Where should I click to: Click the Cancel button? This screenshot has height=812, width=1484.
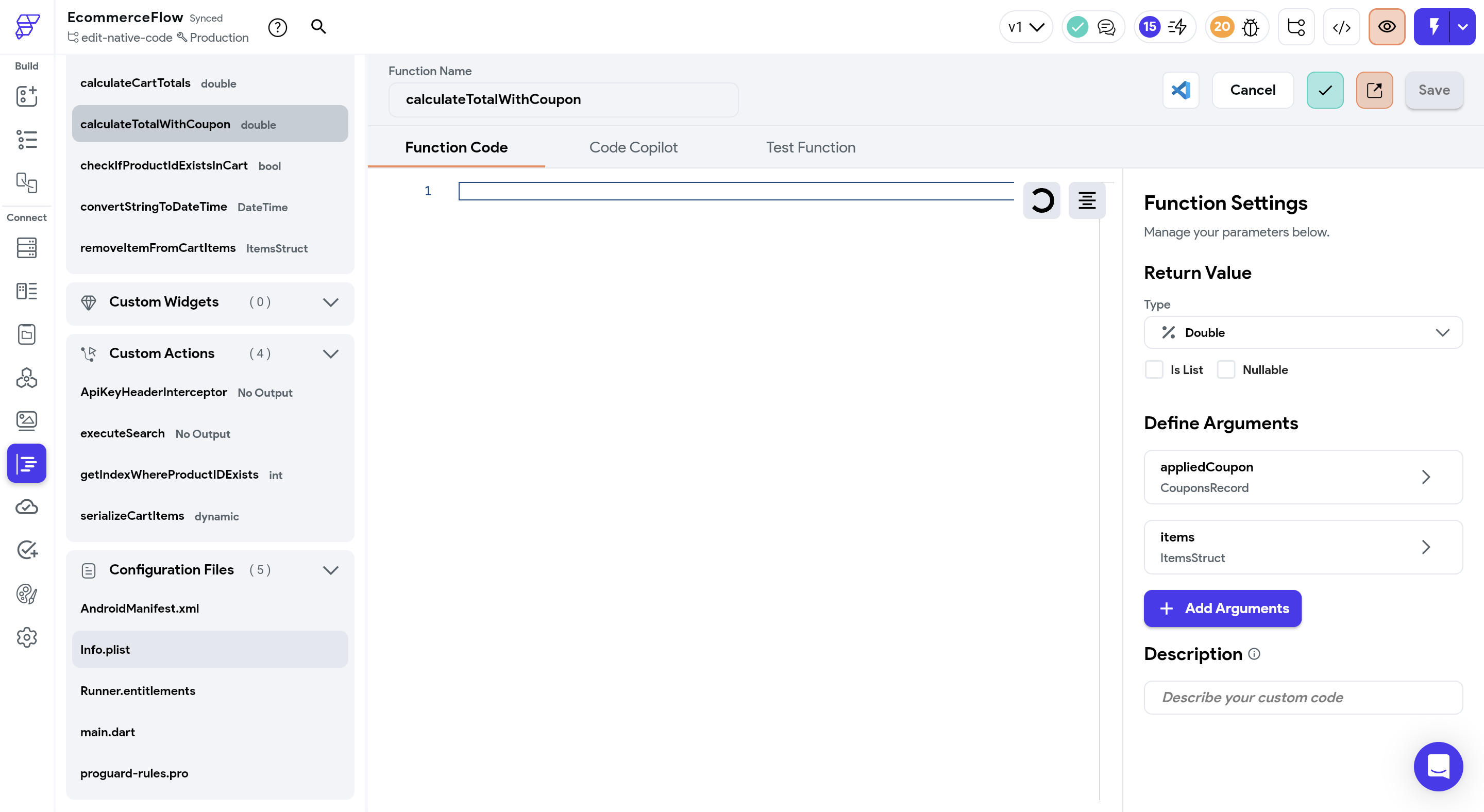[1253, 90]
